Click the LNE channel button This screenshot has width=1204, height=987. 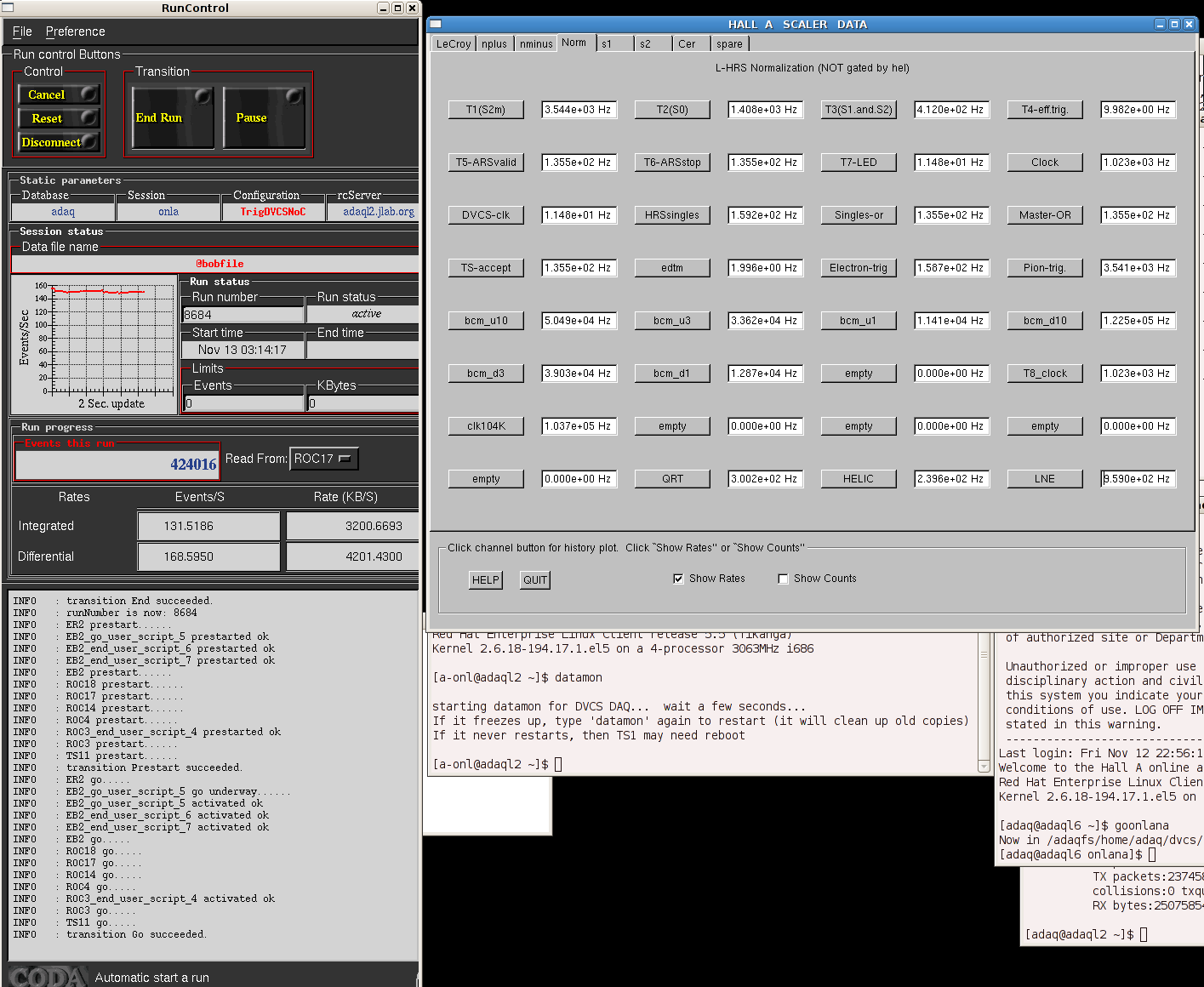click(x=1045, y=479)
